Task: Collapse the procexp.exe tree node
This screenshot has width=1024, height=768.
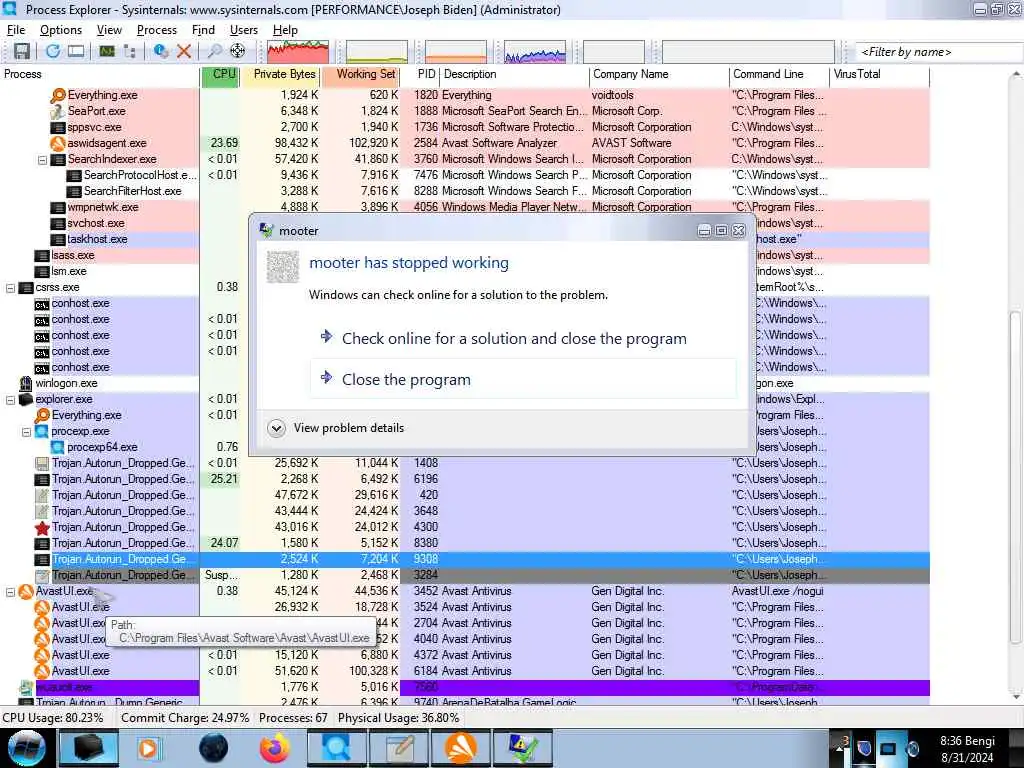Action: click(26, 432)
